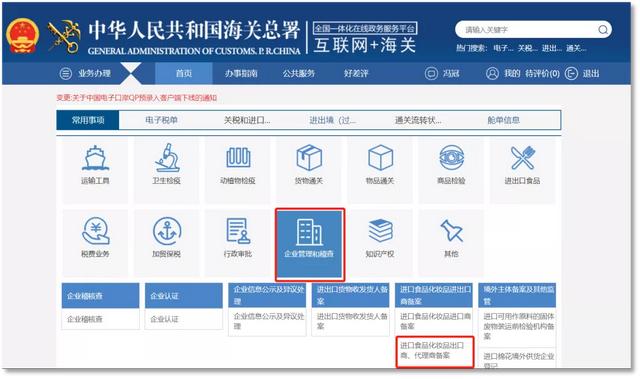
Task: Click hot search term 关税...
Action: coord(527,48)
